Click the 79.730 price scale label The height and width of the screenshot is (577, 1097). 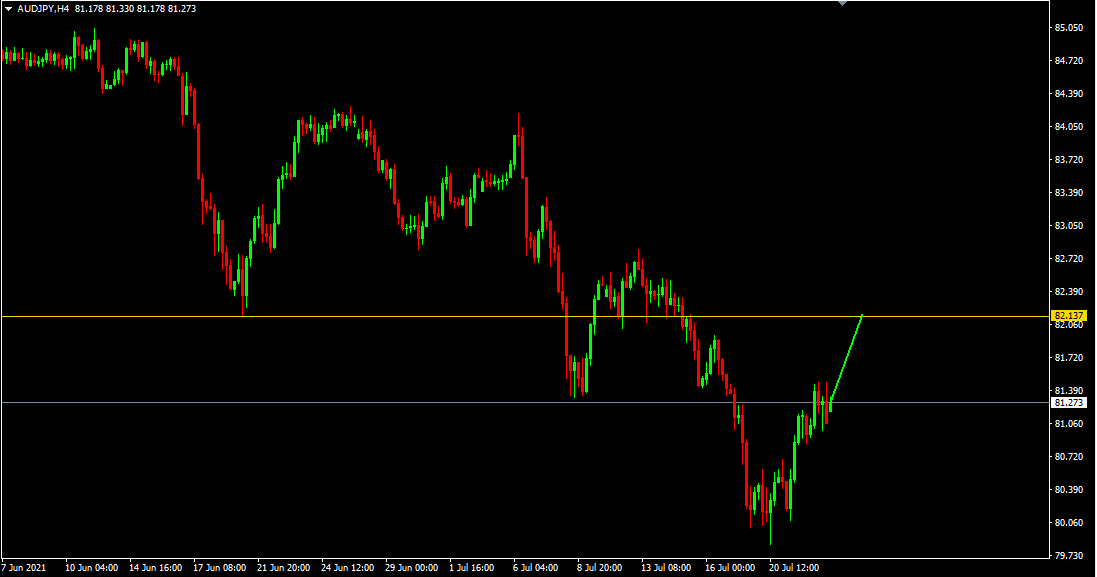coord(1069,556)
